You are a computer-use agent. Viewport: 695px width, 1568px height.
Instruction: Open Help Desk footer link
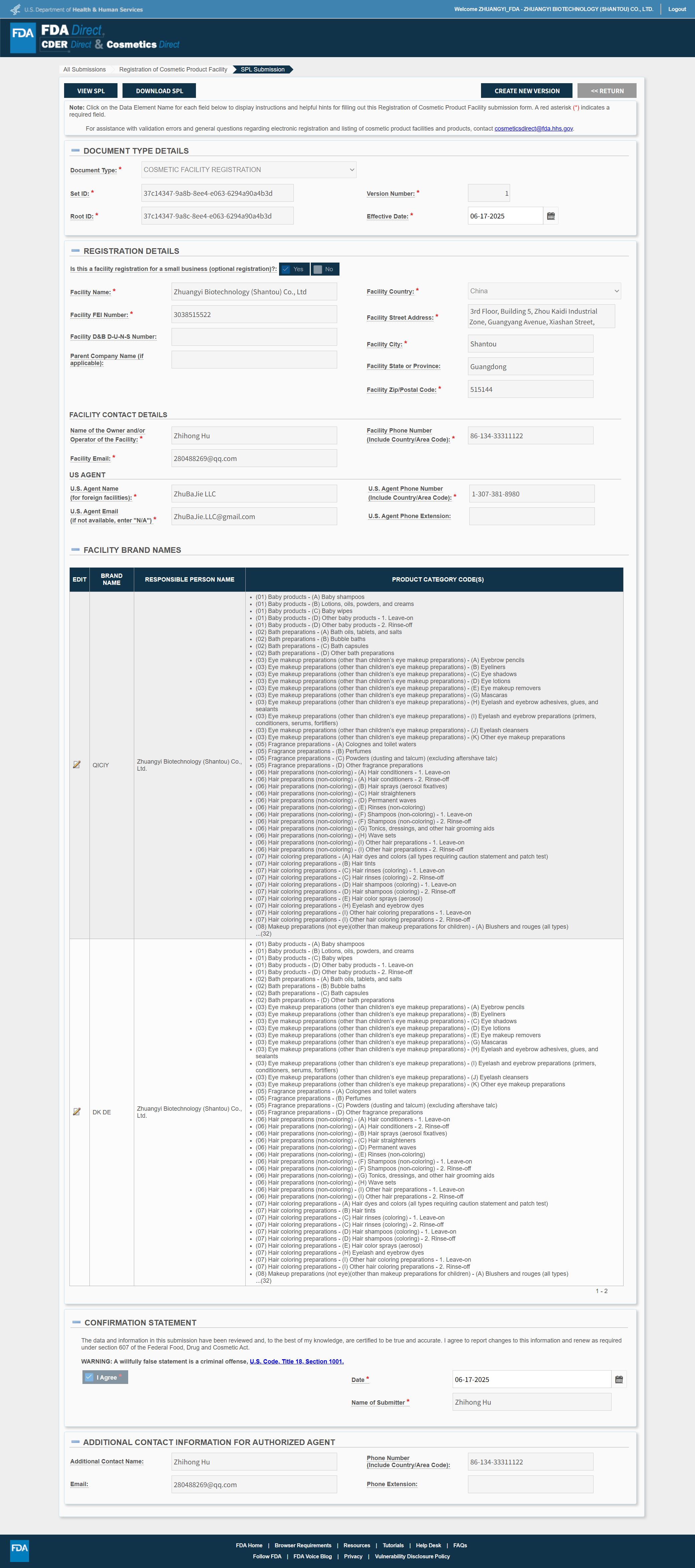[429, 1546]
